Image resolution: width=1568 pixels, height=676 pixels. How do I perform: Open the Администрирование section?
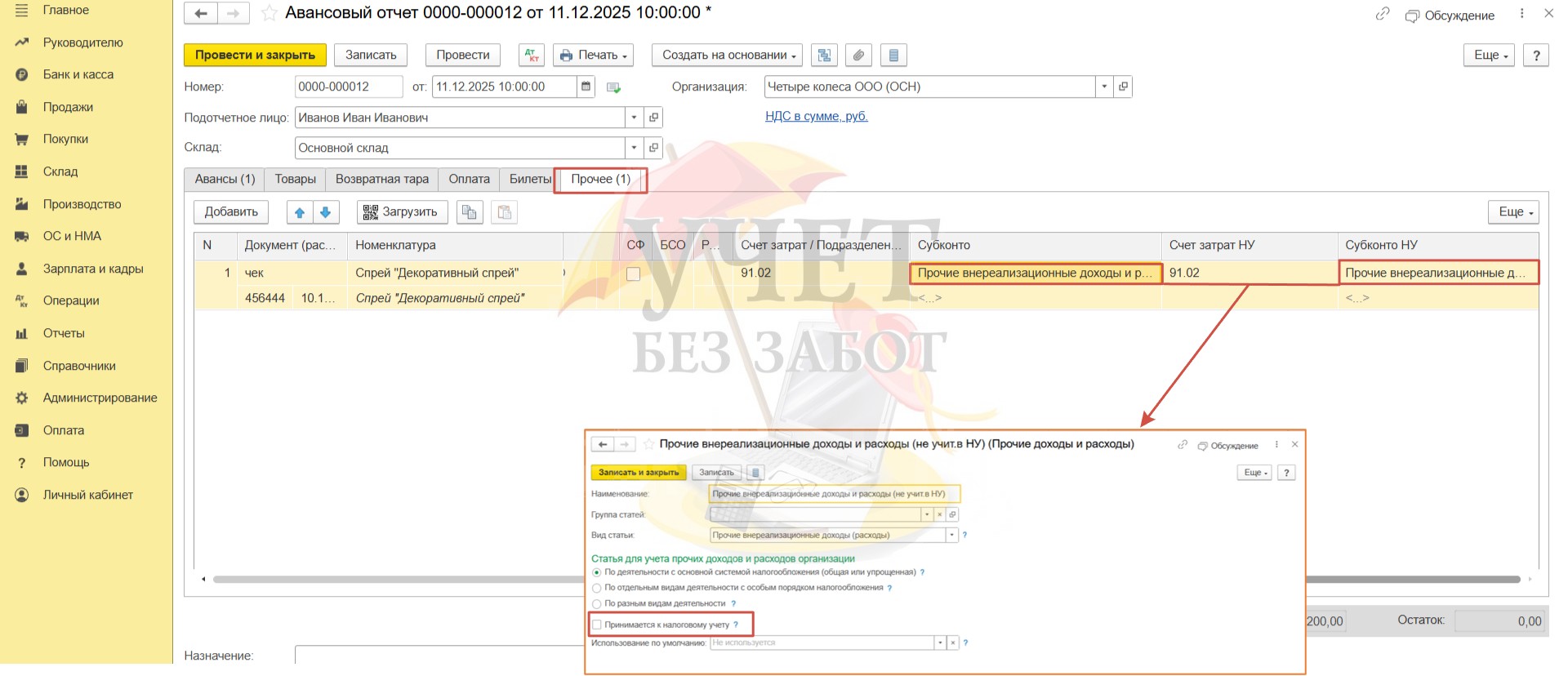(100, 398)
